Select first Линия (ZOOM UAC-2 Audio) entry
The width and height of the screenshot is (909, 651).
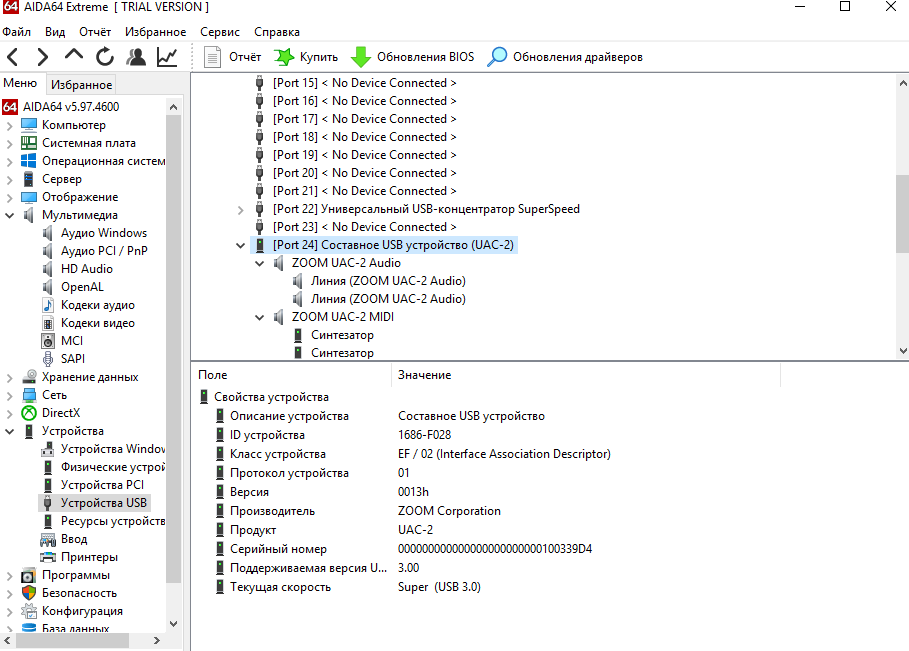tap(388, 281)
